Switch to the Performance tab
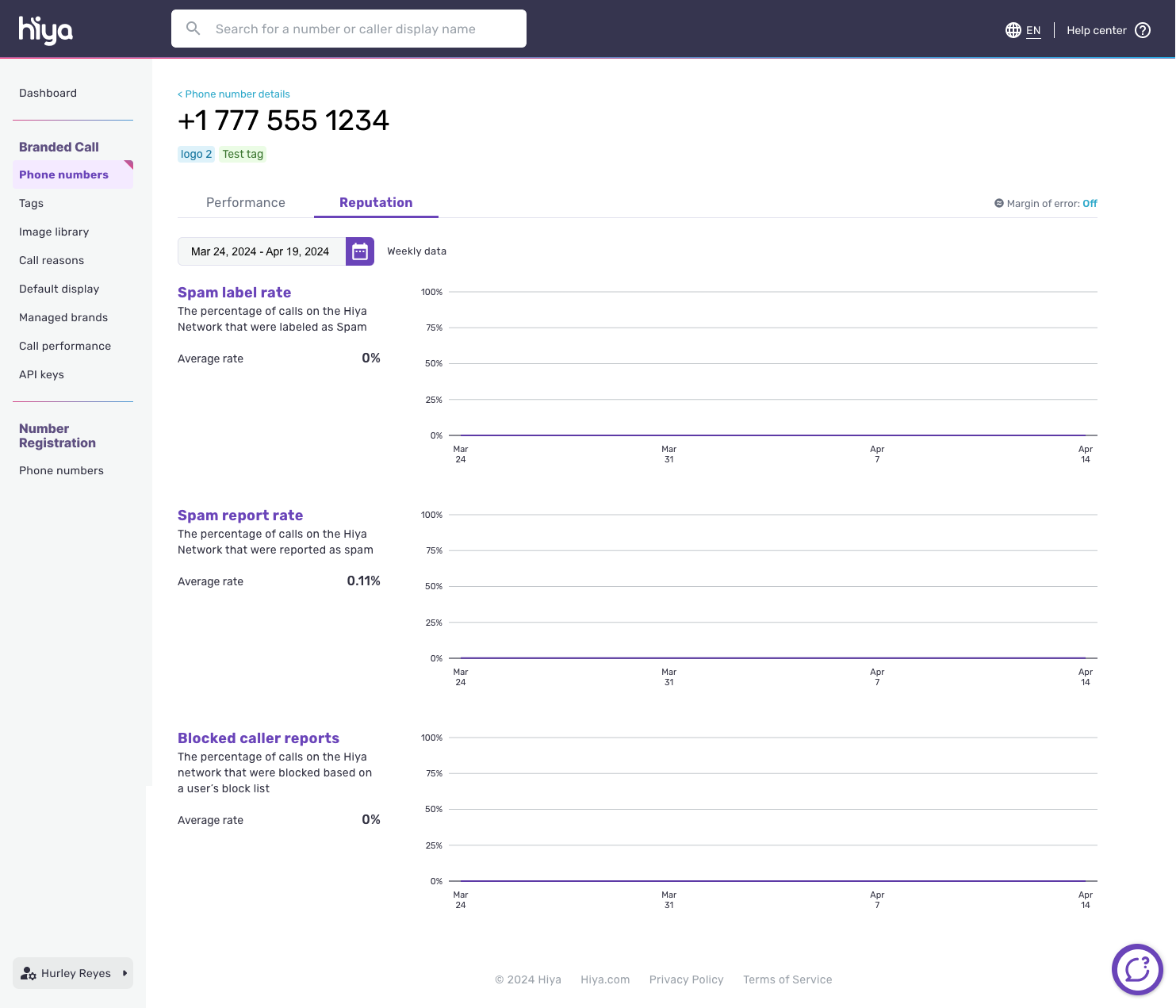Screen dimensions: 1176x1008 (246, 202)
